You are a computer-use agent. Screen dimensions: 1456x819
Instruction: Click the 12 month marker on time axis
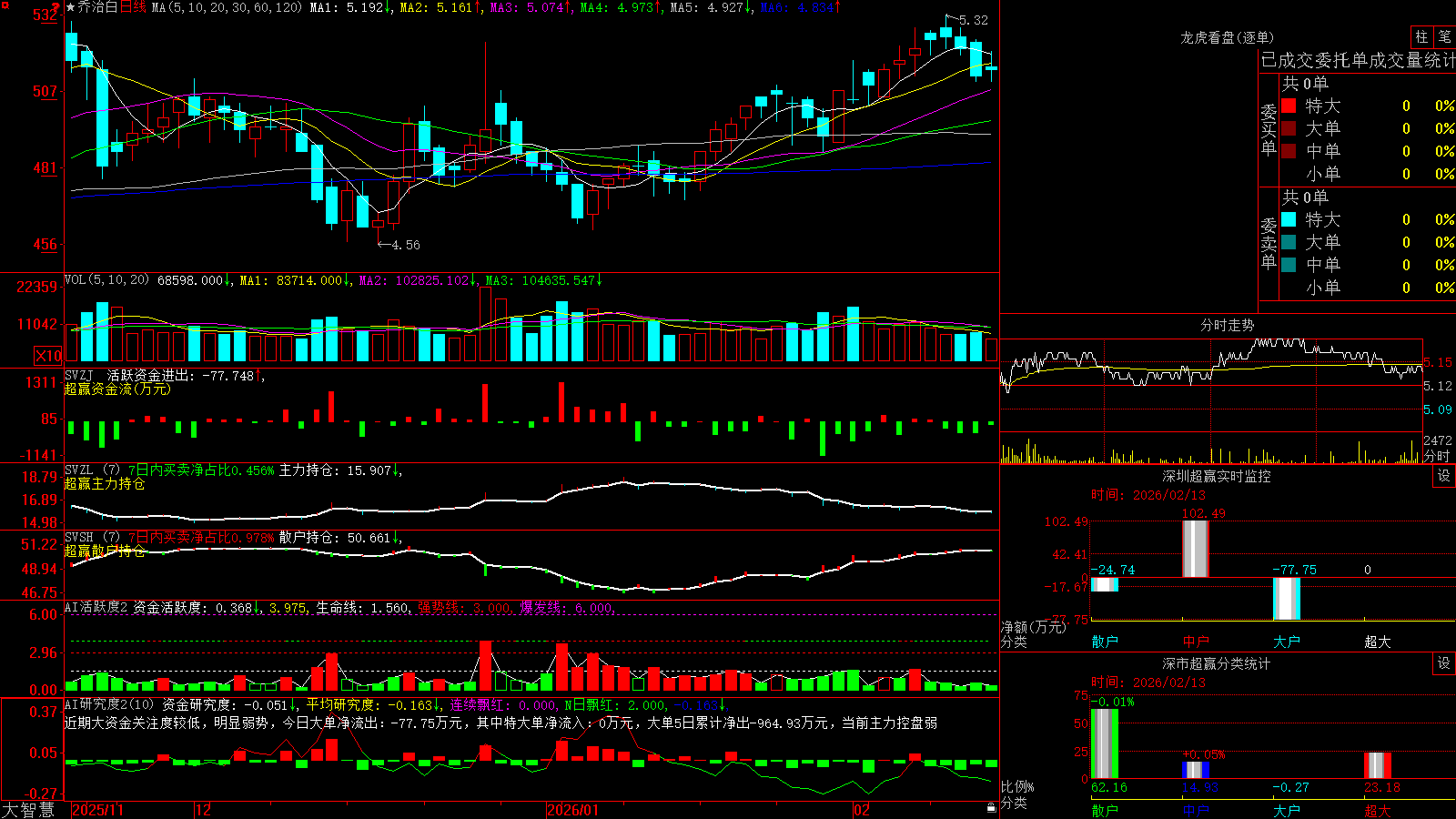click(x=204, y=810)
